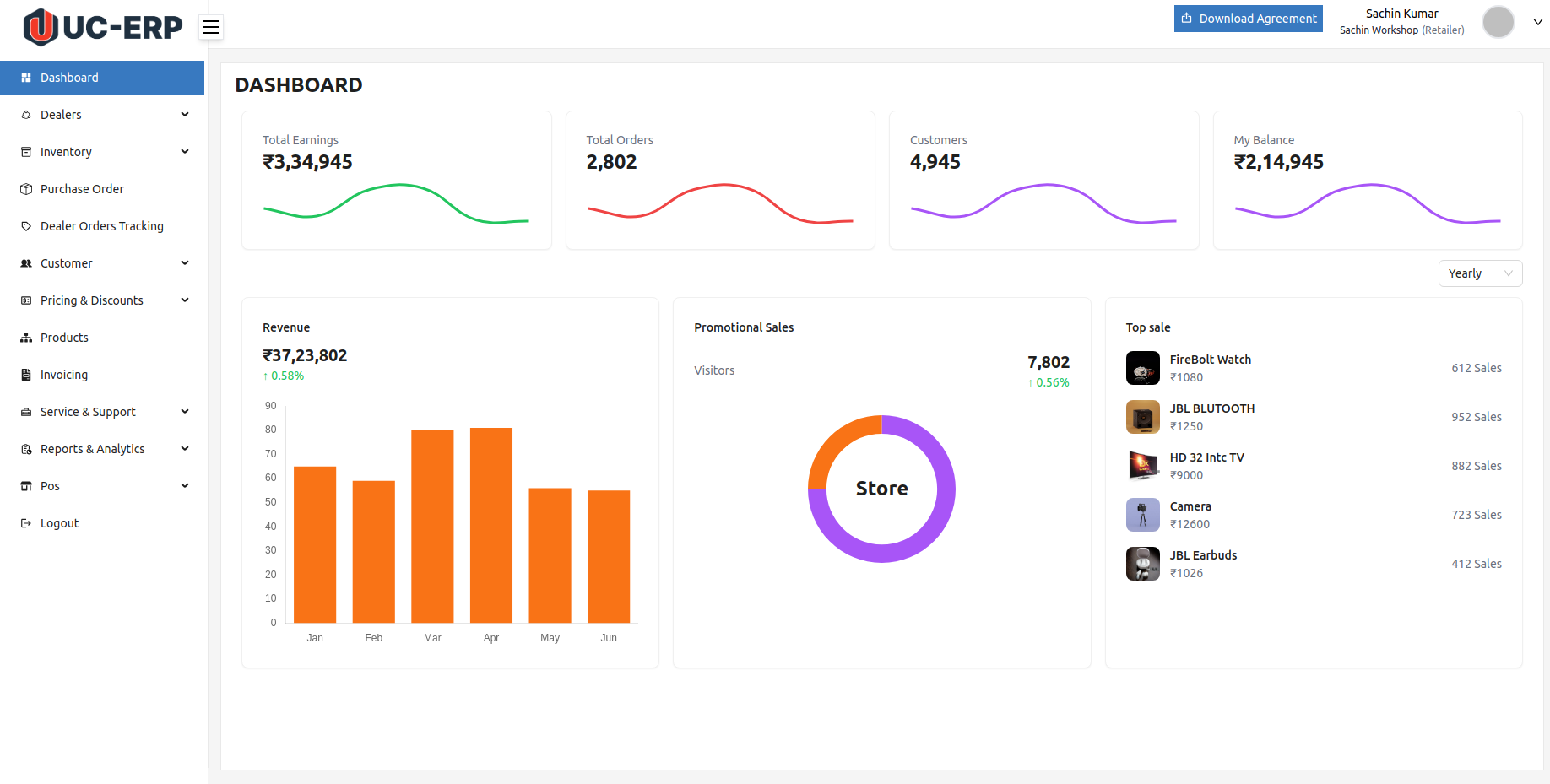Click the Pricing & Discounts icon
Viewport: 1550px width, 784px height.
(x=26, y=300)
